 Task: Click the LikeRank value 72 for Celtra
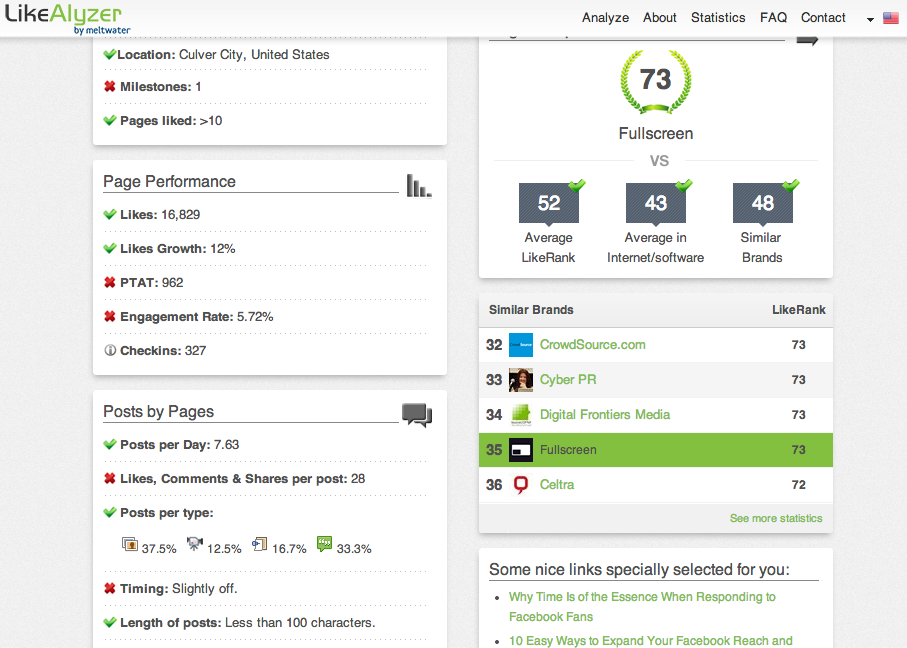click(798, 484)
